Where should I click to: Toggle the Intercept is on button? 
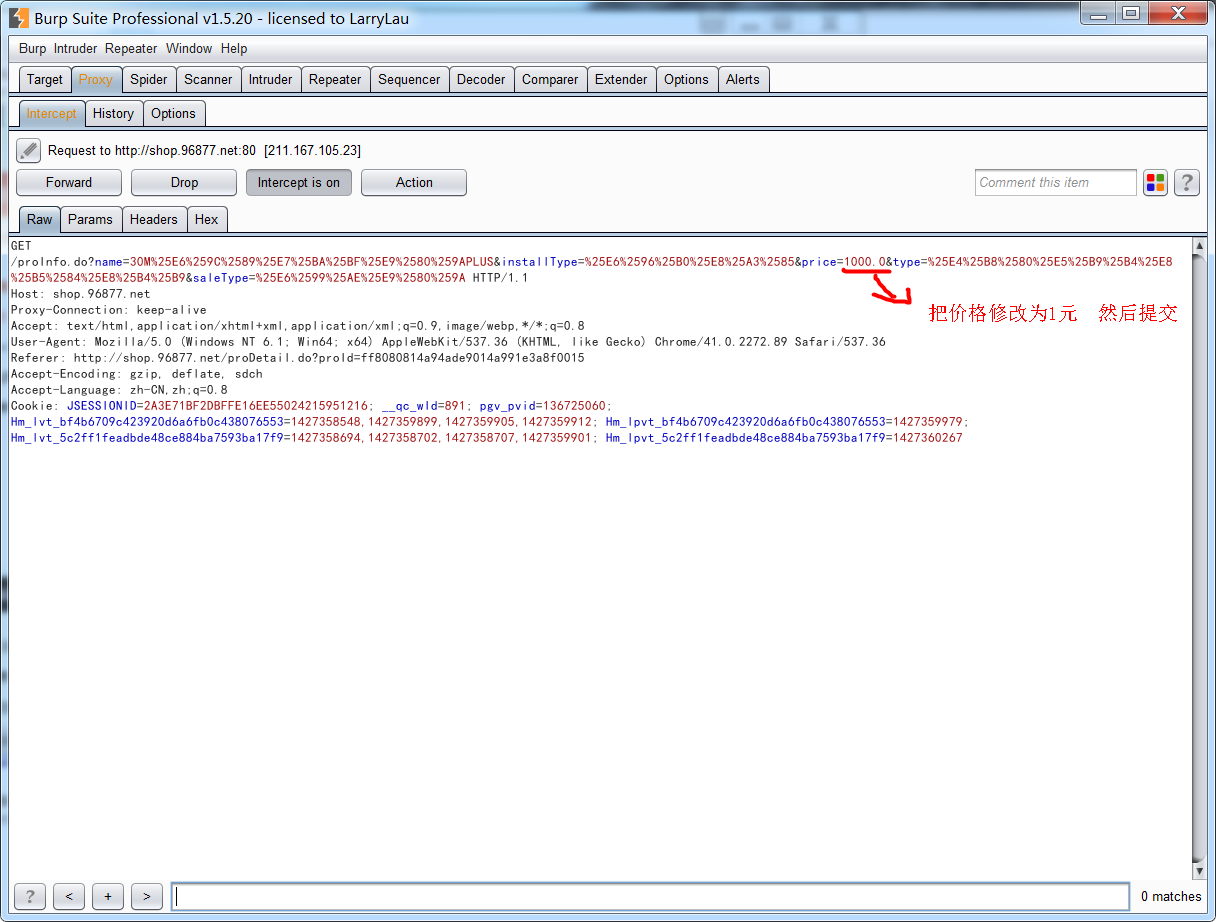(298, 183)
